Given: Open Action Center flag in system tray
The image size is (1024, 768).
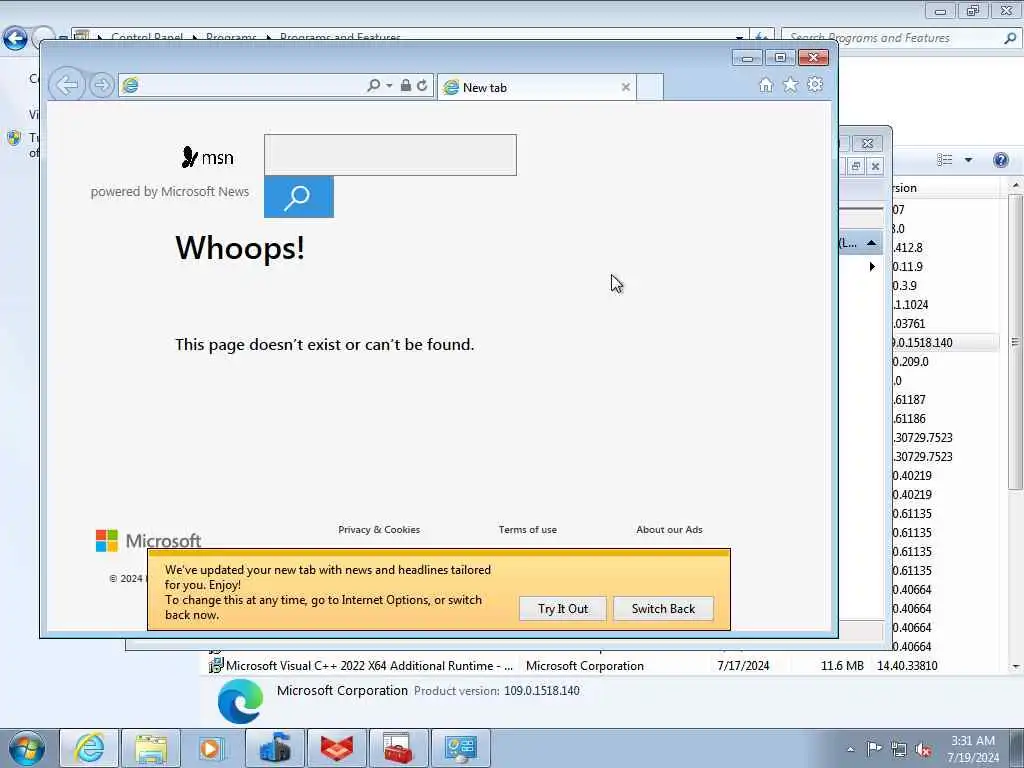Looking at the screenshot, I should pos(874,748).
